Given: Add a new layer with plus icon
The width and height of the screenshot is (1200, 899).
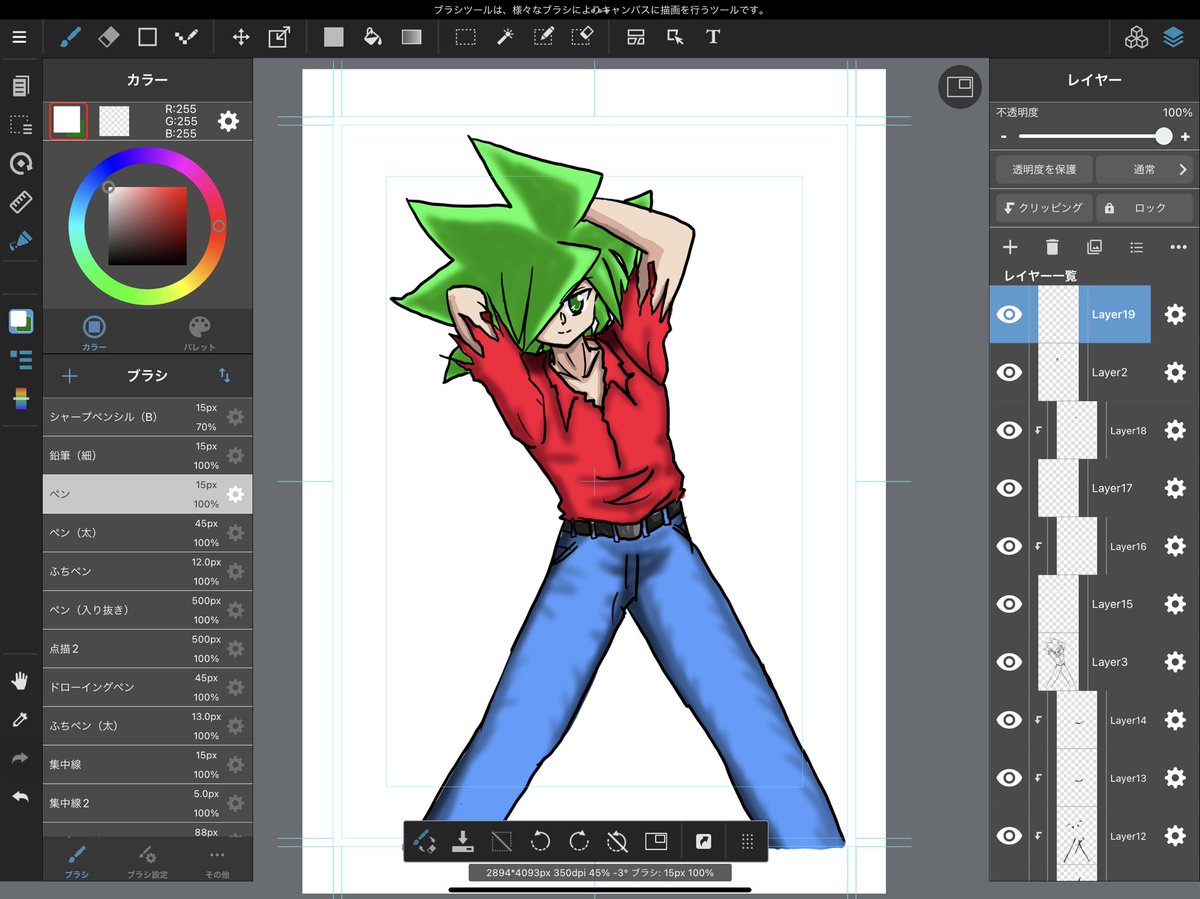Looking at the screenshot, I should click(1010, 247).
